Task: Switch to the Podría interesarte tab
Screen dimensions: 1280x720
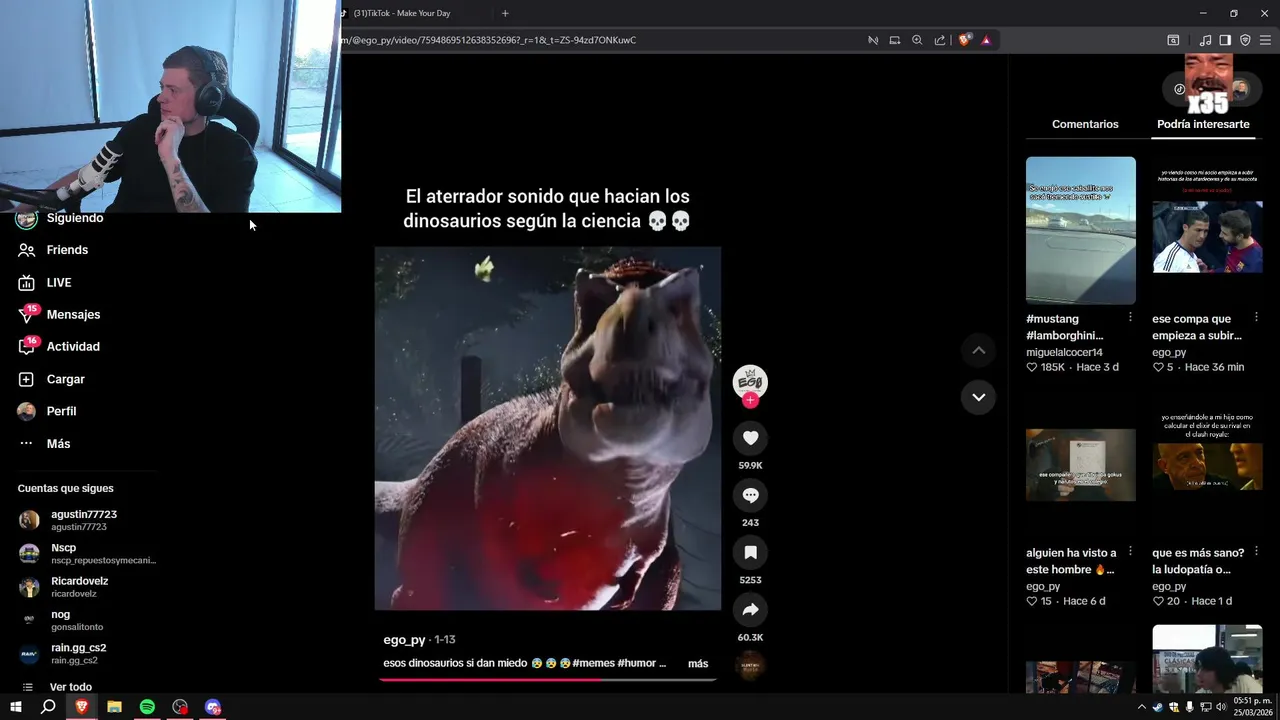Action: tap(1203, 124)
